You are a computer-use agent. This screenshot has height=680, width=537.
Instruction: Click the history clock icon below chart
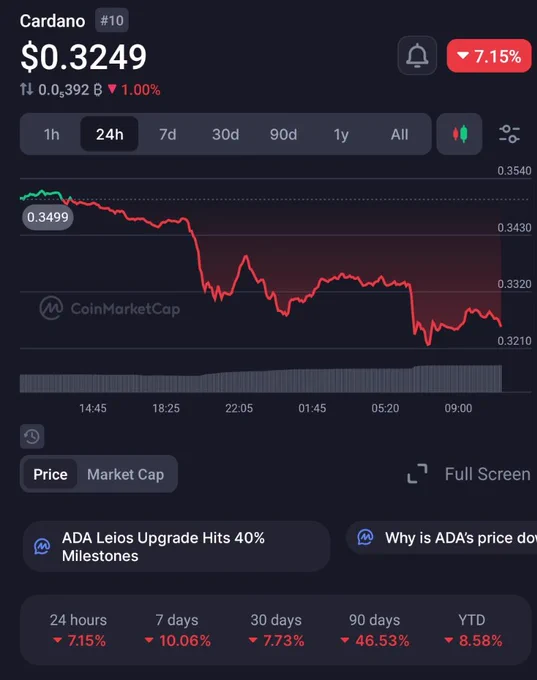click(x=32, y=436)
